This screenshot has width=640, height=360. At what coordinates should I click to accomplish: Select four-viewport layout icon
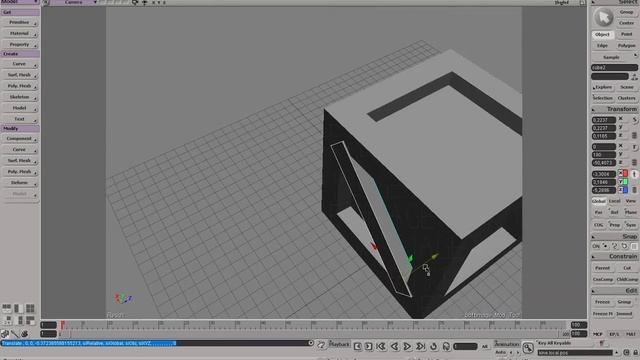30,308
